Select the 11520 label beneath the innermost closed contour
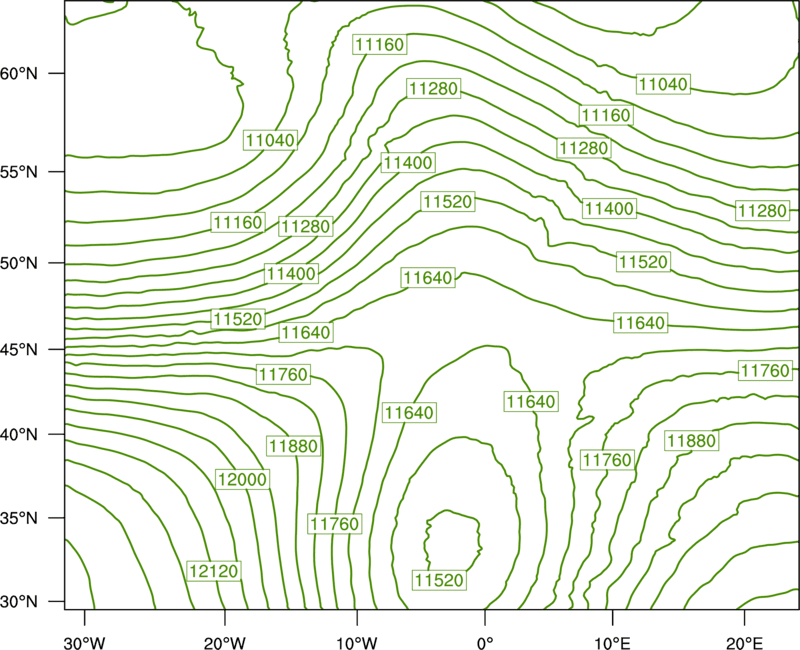 439,580
